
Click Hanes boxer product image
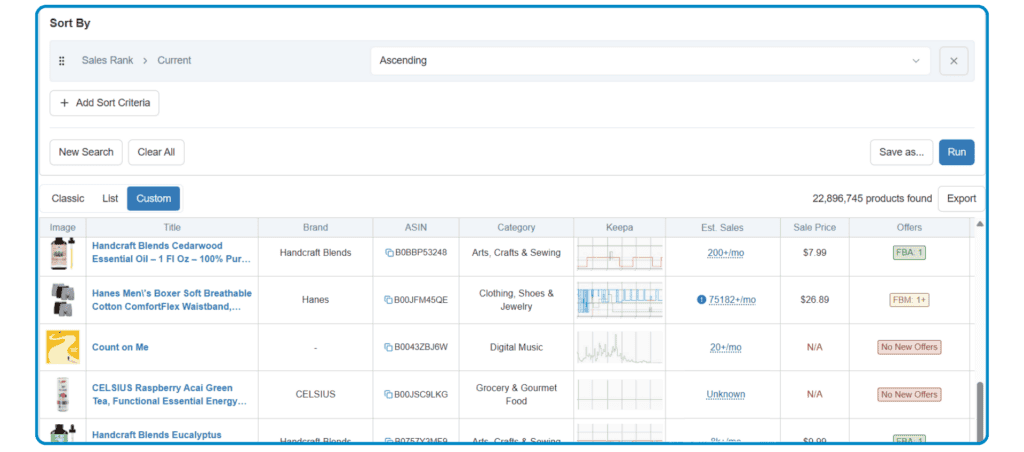tap(63, 300)
